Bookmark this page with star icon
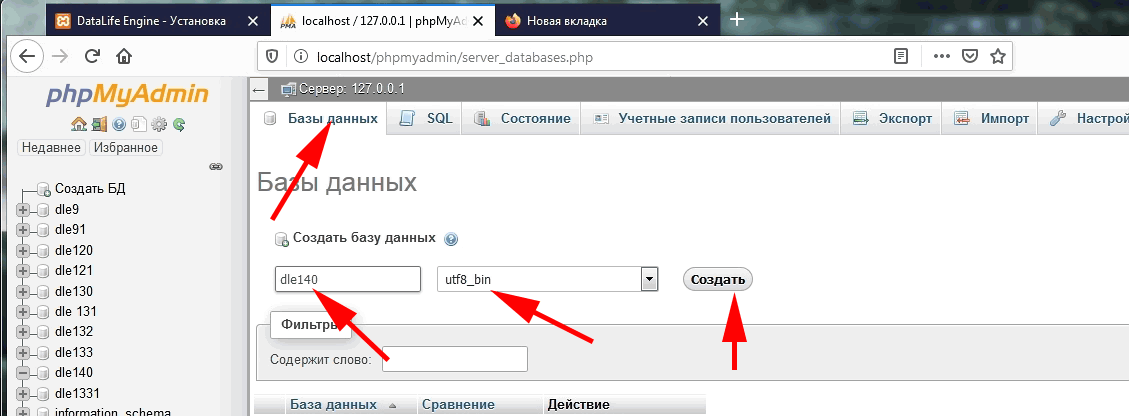 pos(997,56)
